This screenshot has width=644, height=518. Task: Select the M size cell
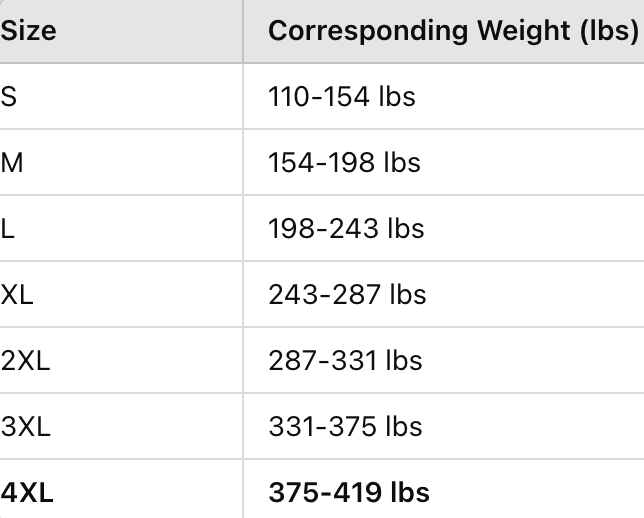point(12,162)
